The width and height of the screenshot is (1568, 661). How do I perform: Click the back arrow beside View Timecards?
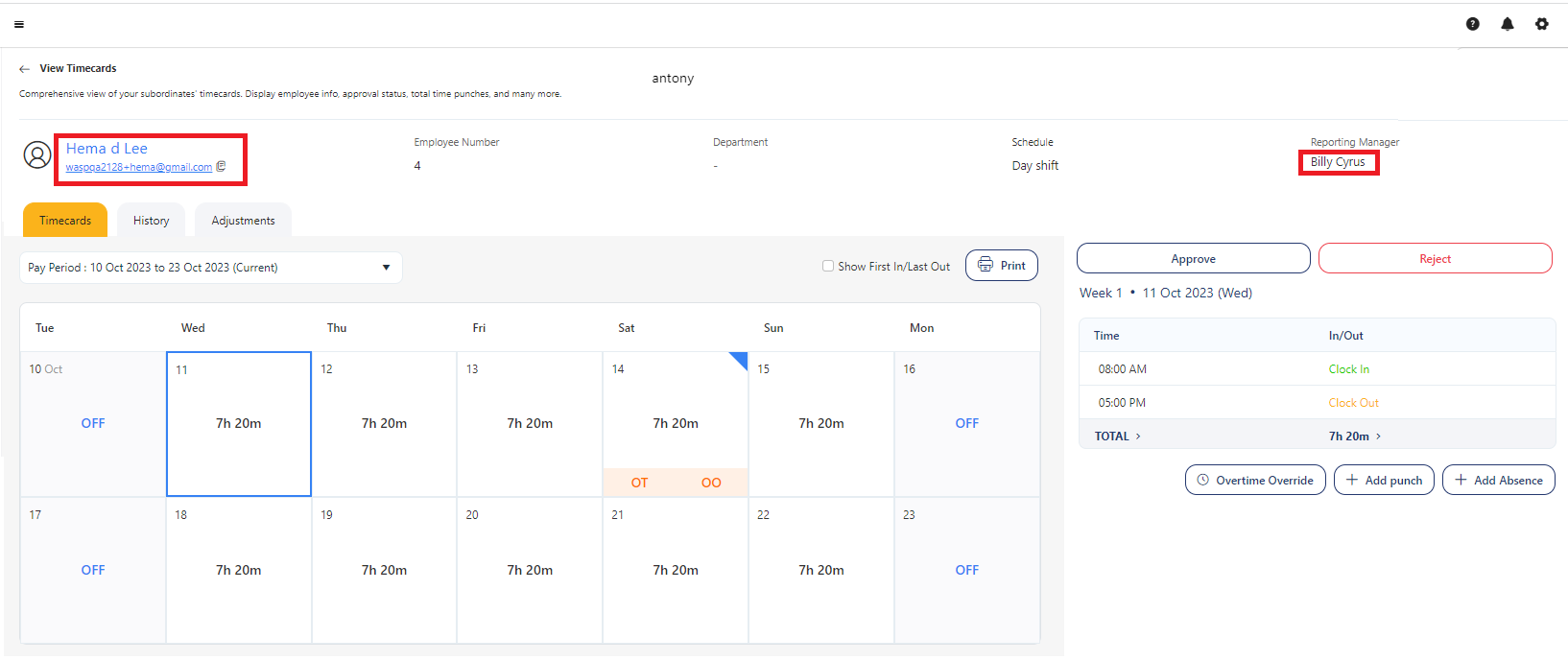[24, 69]
